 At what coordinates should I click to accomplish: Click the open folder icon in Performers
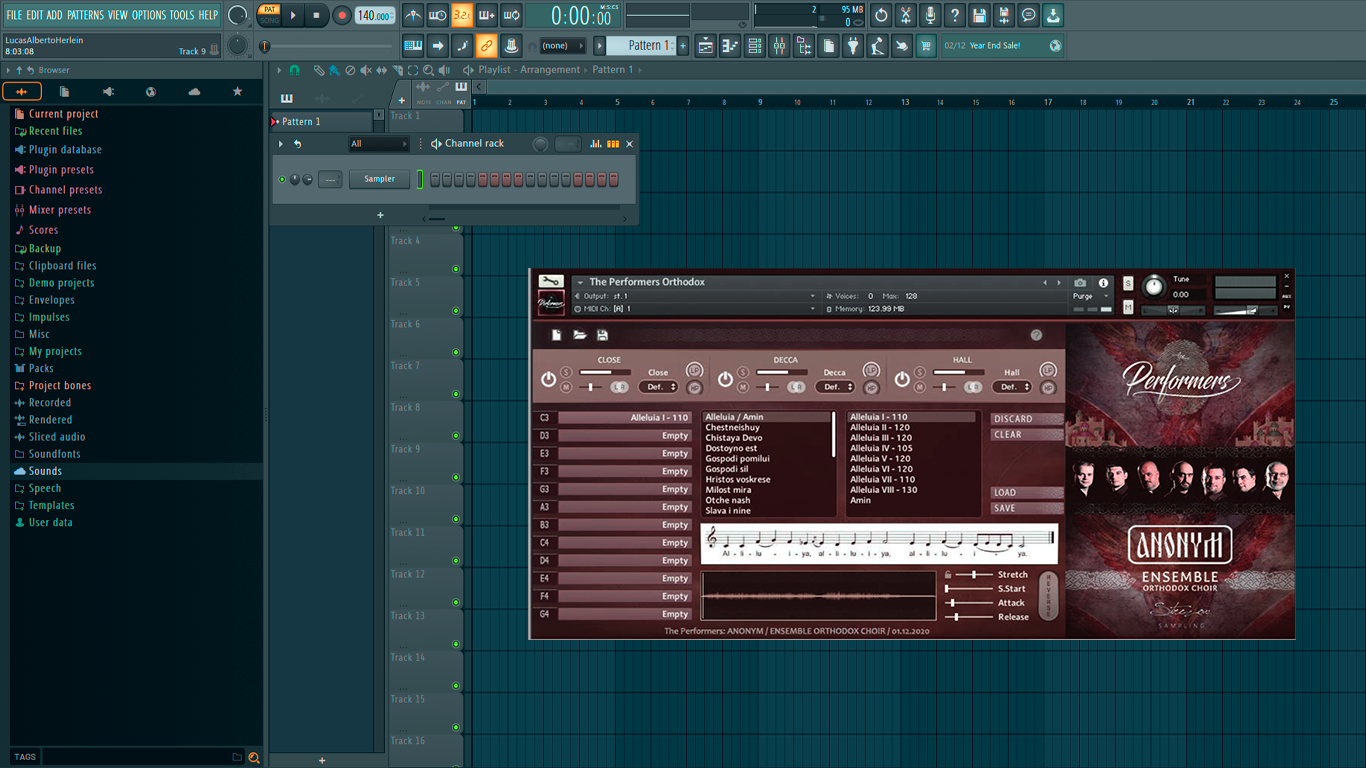click(580, 335)
